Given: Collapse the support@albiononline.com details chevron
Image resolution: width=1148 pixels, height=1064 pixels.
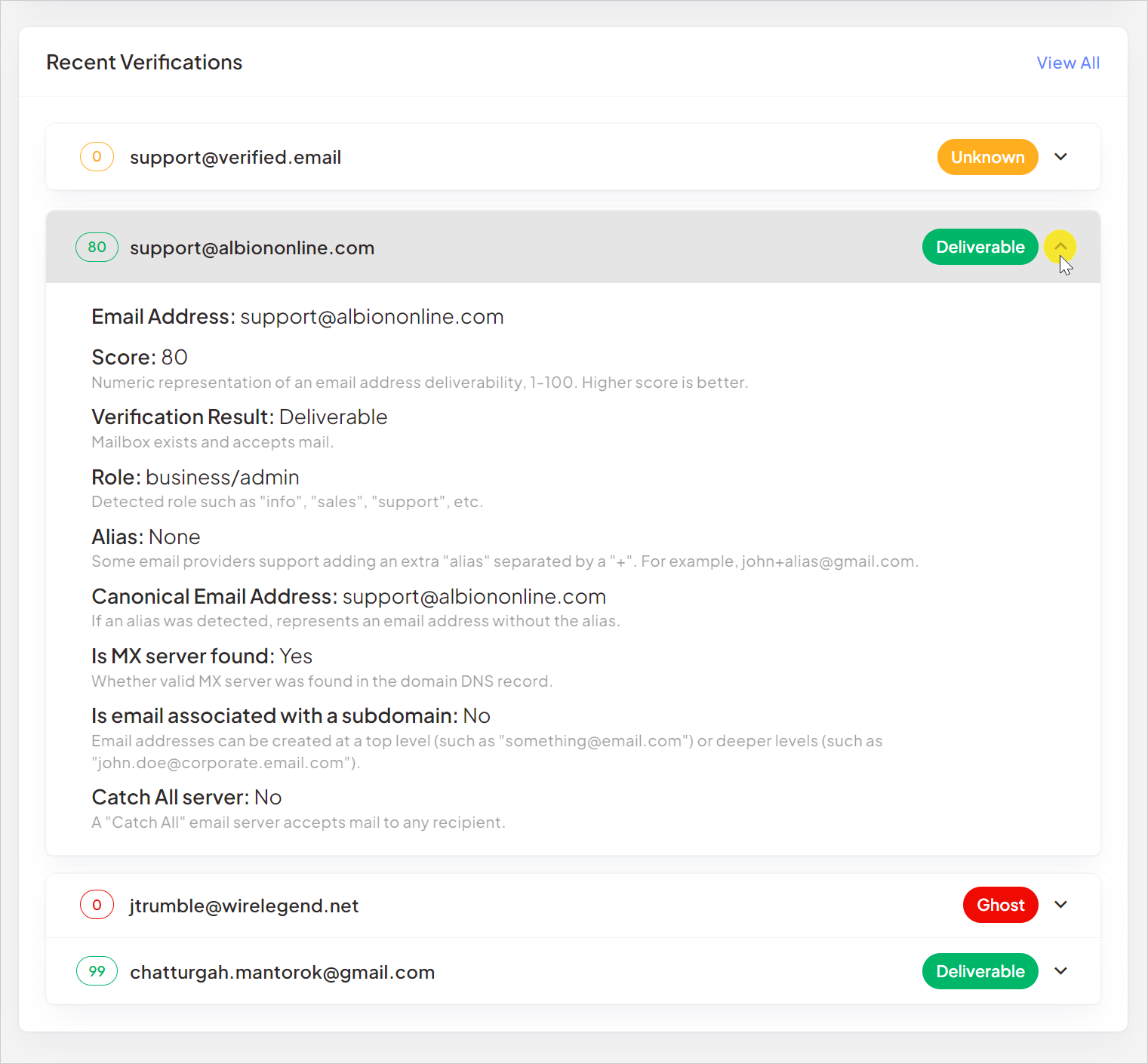Looking at the screenshot, I should pos(1060,246).
